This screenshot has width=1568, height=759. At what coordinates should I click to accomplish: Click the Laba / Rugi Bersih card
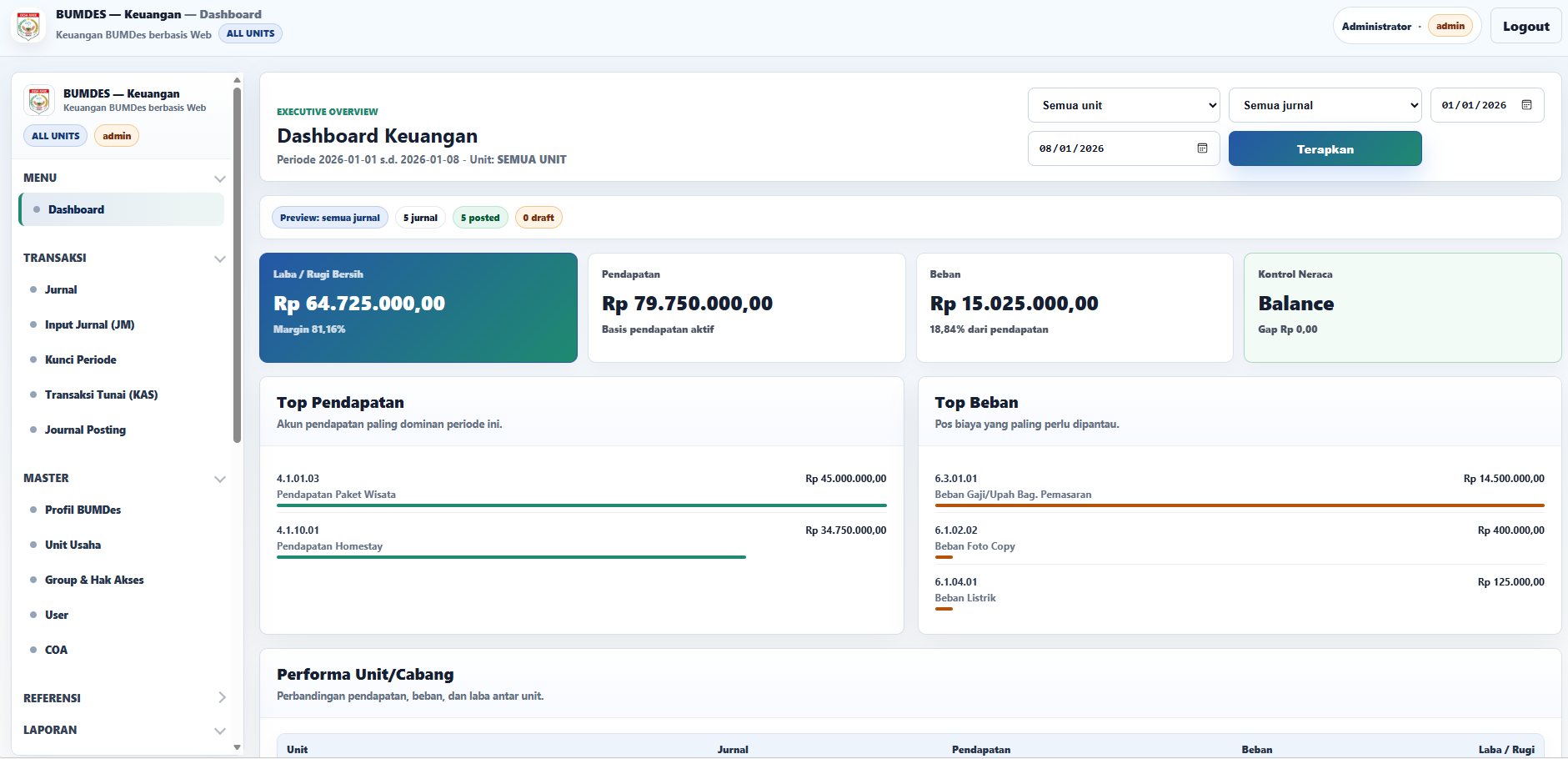pos(418,308)
